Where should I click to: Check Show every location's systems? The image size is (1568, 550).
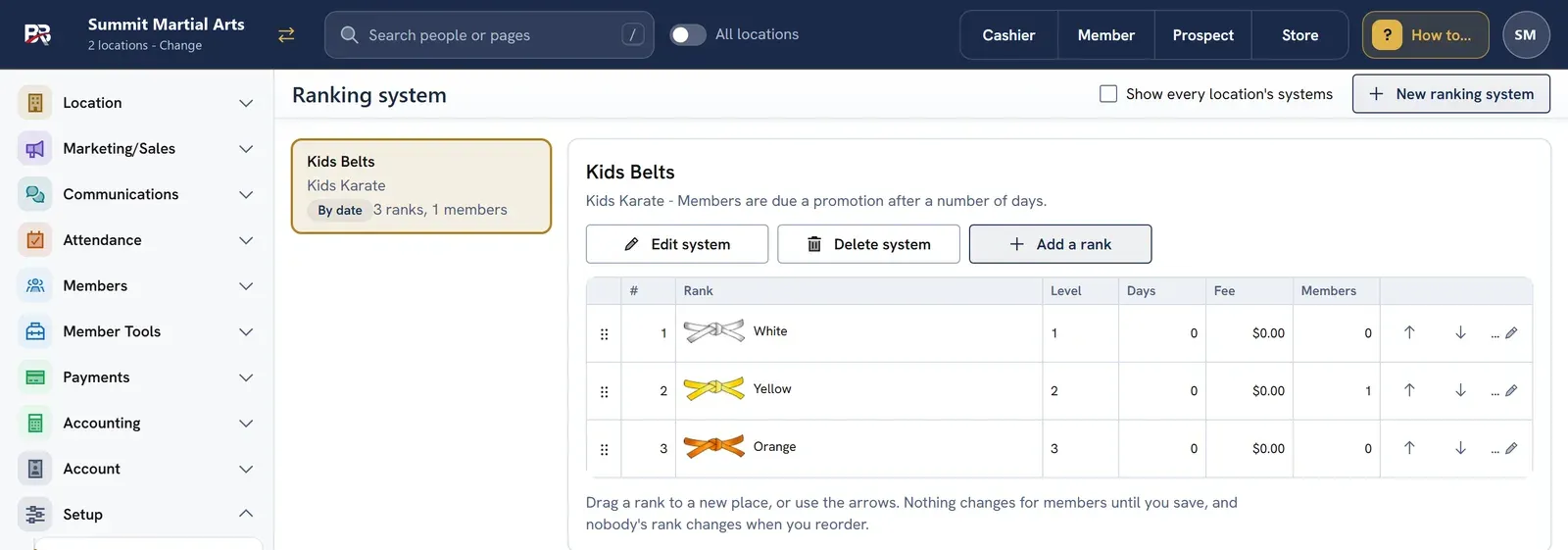(x=1108, y=94)
